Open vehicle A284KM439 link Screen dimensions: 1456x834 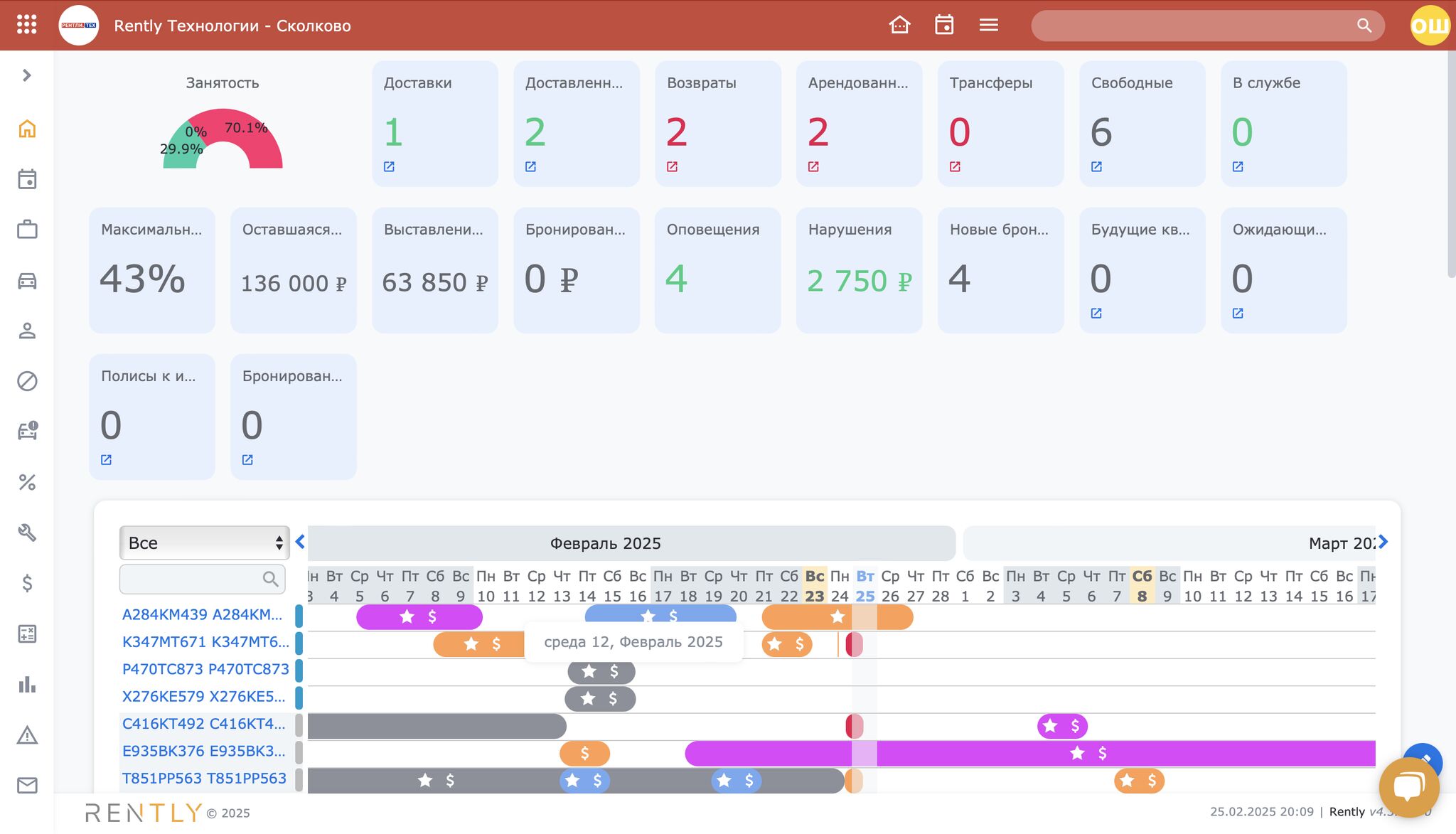[x=202, y=614]
